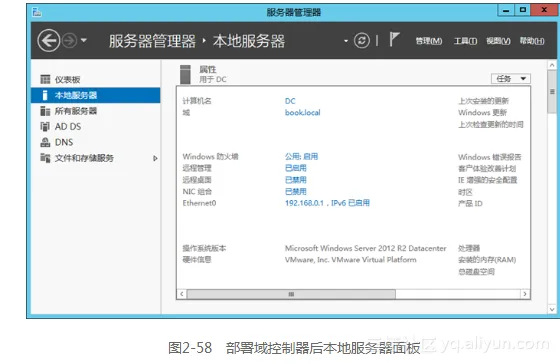The width and height of the screenshot is (560, 364).
Task: Open dropdown arrow left of refresh icon
Action: (x=346, y=41)
